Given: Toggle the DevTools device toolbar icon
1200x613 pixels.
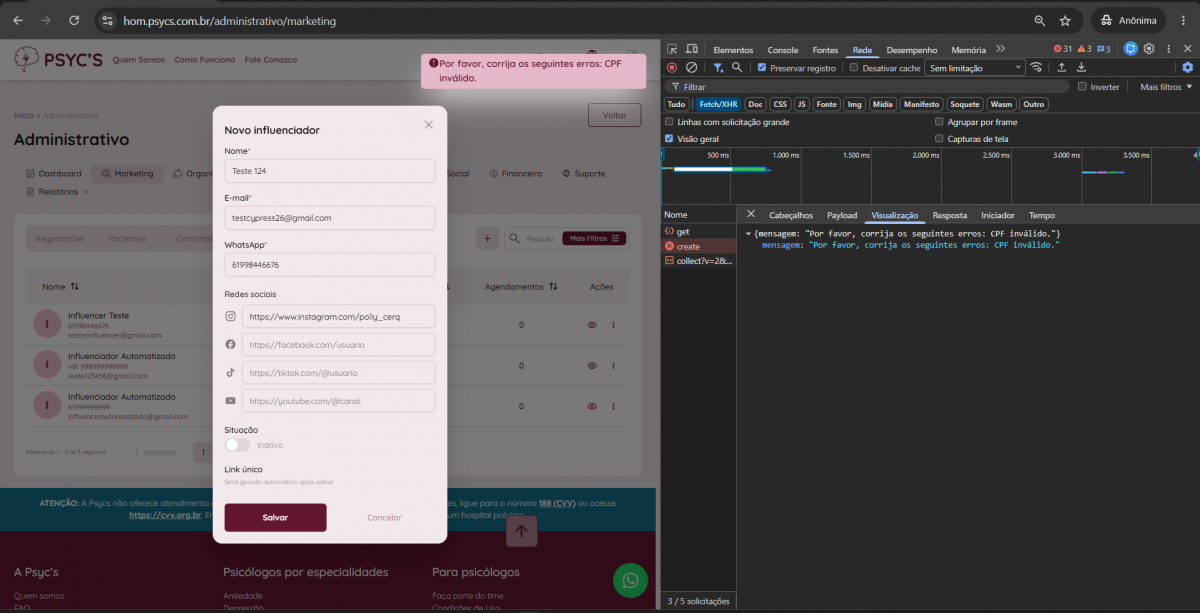Looking at the screenshot, I should (690, 49).
